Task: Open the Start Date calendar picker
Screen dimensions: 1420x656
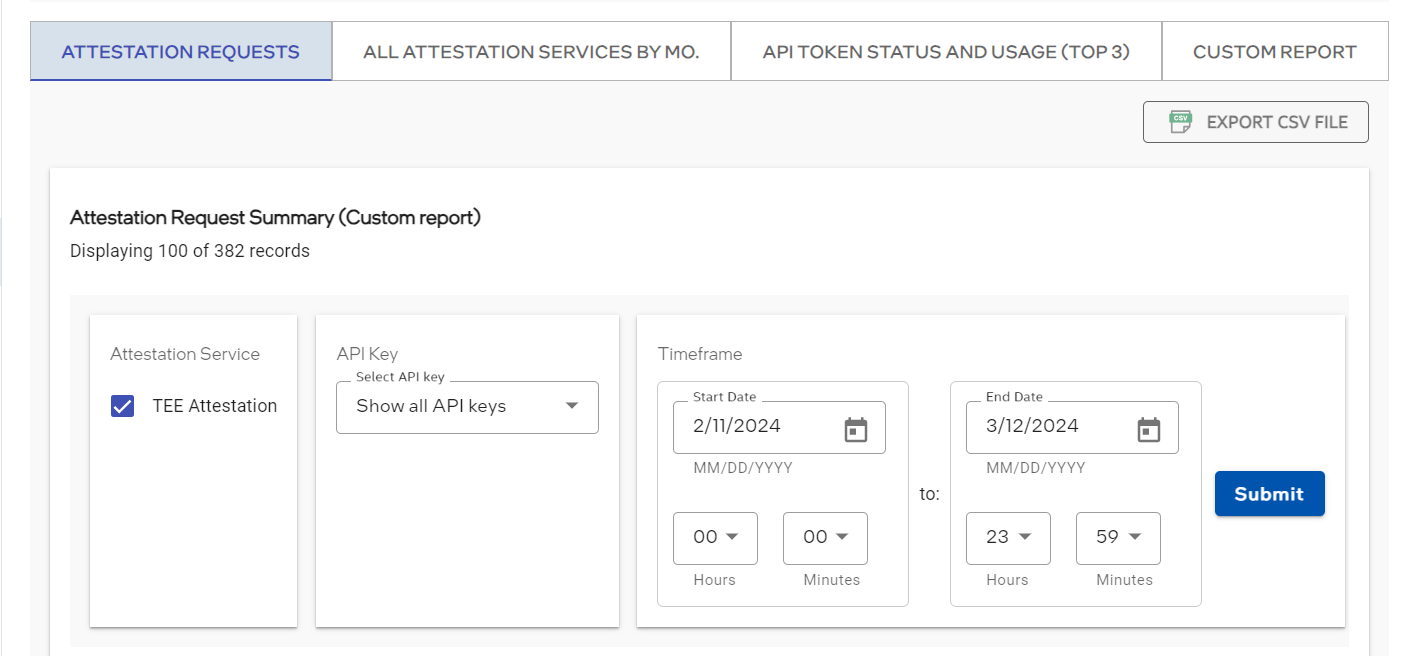Action: (856, 430)
